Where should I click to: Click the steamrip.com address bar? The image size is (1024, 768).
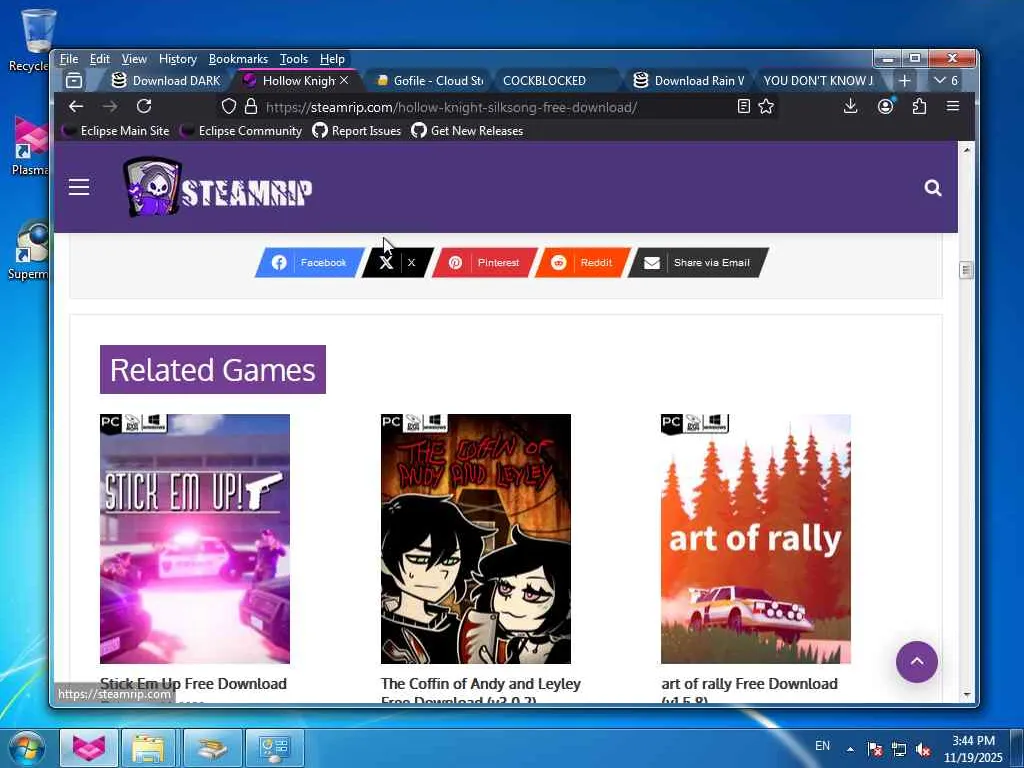pos(496,106)
